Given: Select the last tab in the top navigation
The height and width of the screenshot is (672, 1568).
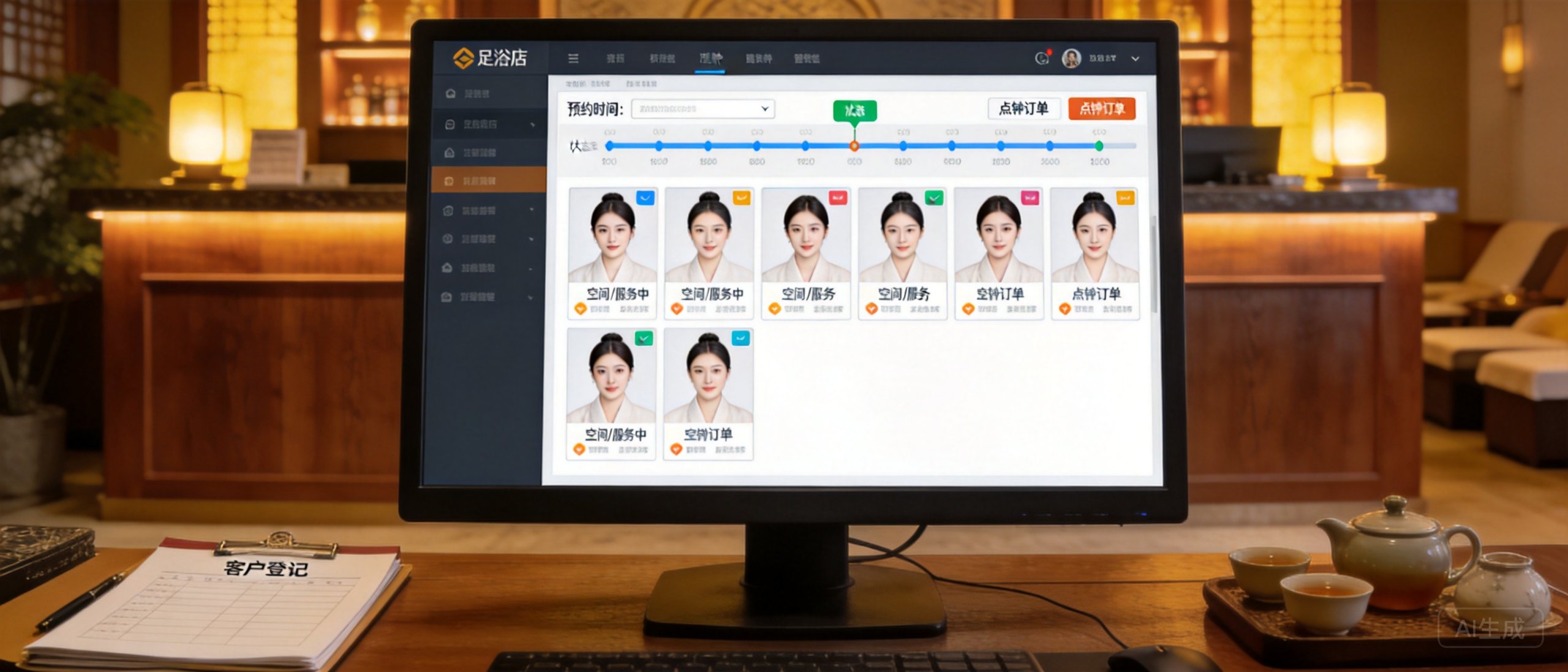Looking at the screenshot, I should 807,58.
